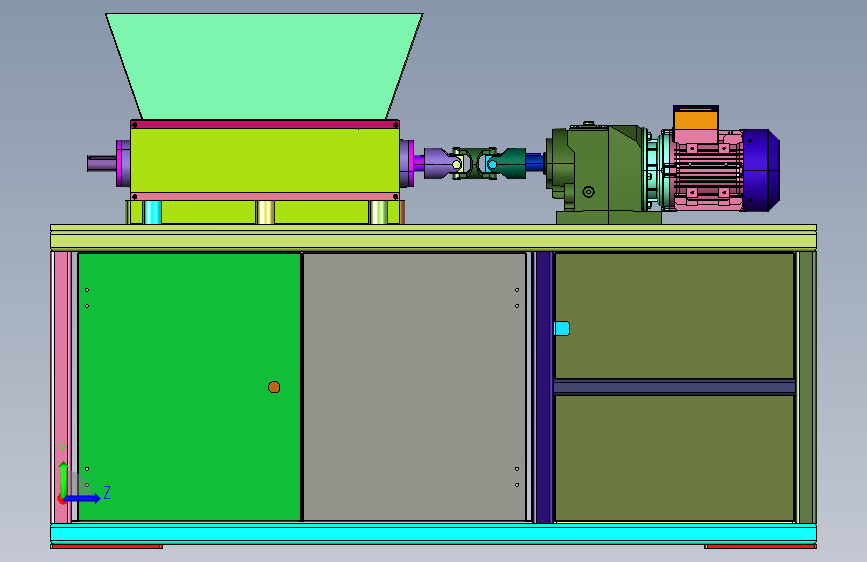
Task: Select the blue gearbox output shaft
Action: [535, 163]
